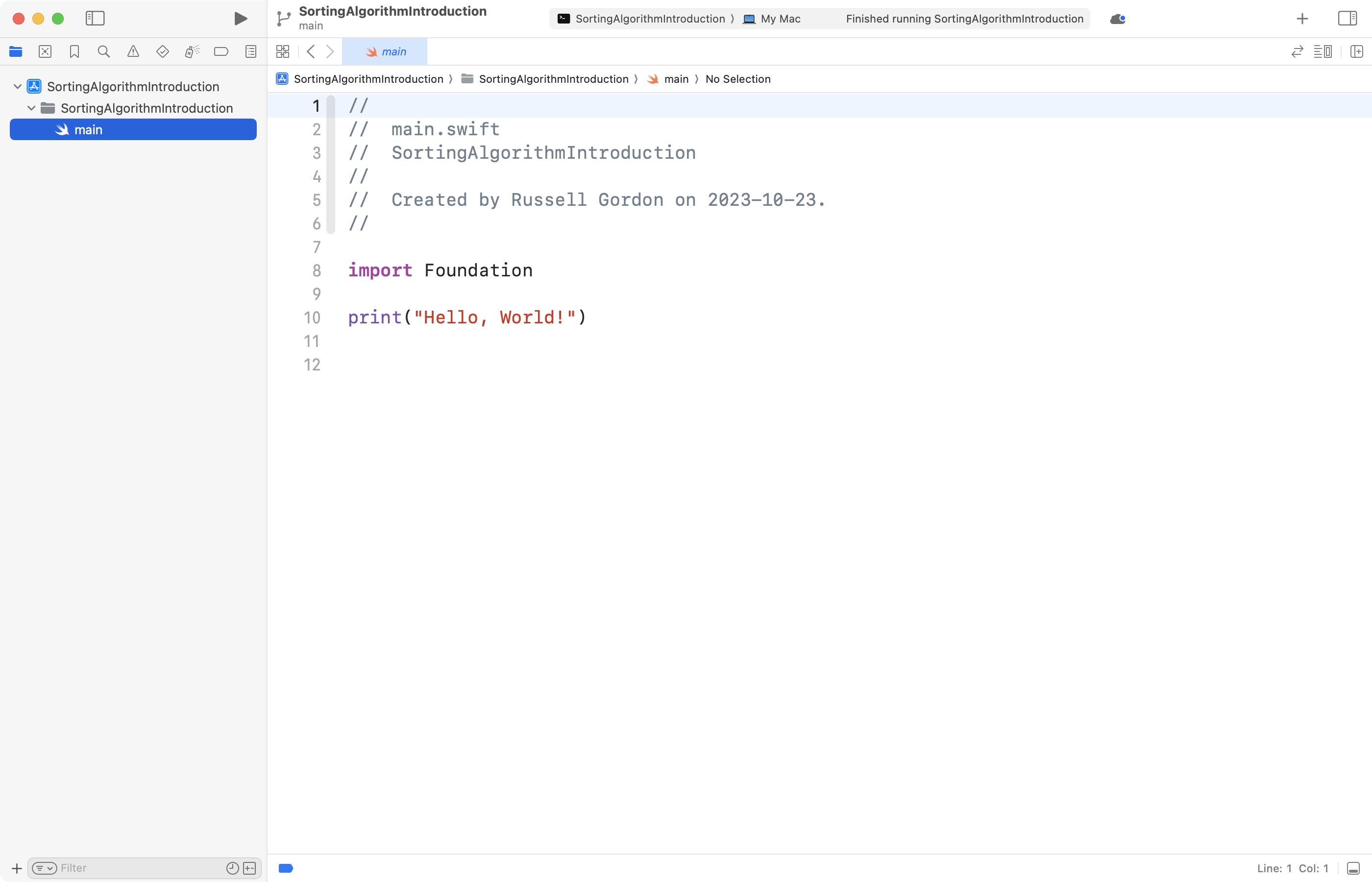Show the Issue navigator warning icon
The width and height of the screenshot is (1372, 882).
133,51
